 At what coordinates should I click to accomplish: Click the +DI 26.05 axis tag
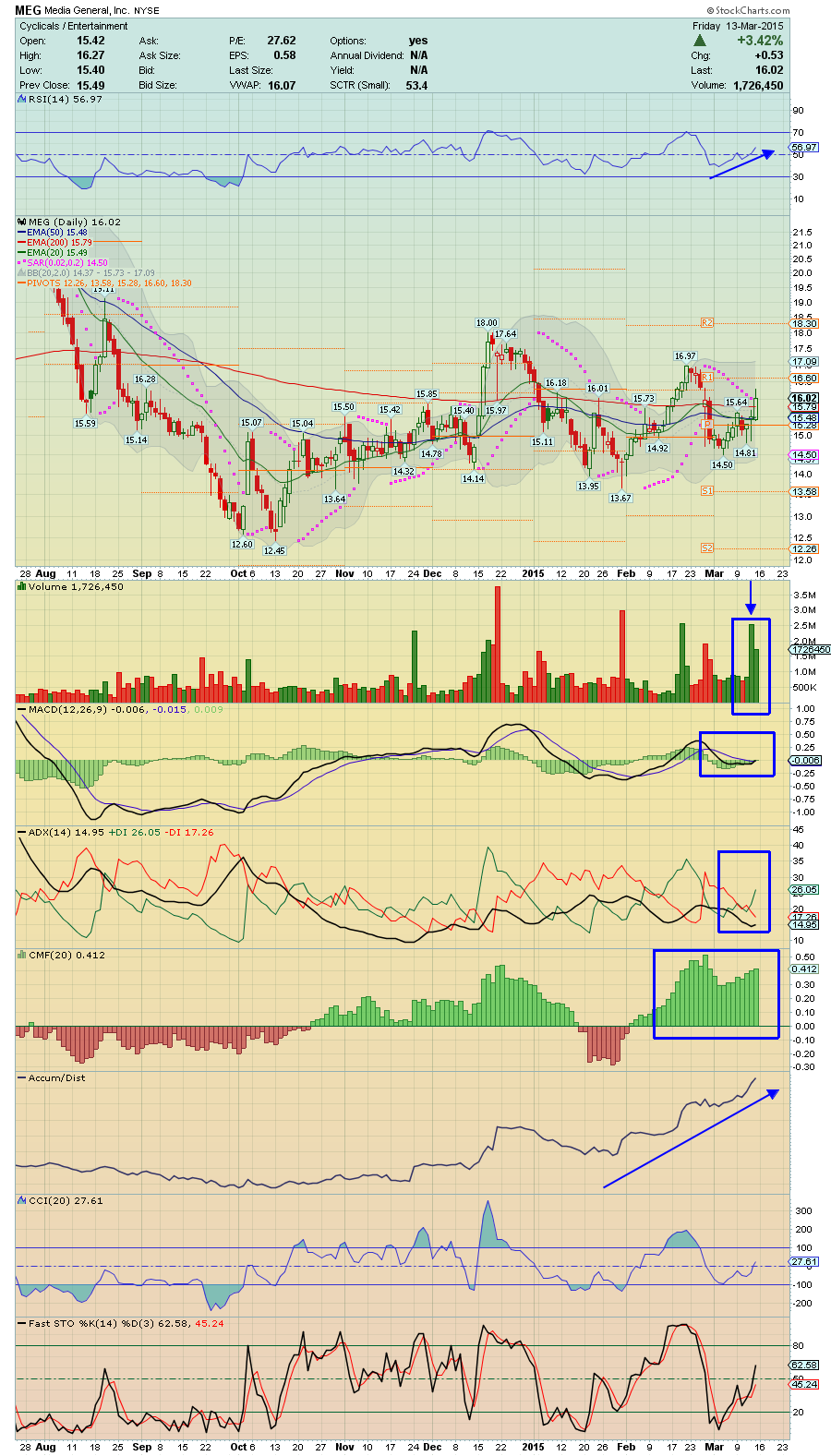point(804,889)
